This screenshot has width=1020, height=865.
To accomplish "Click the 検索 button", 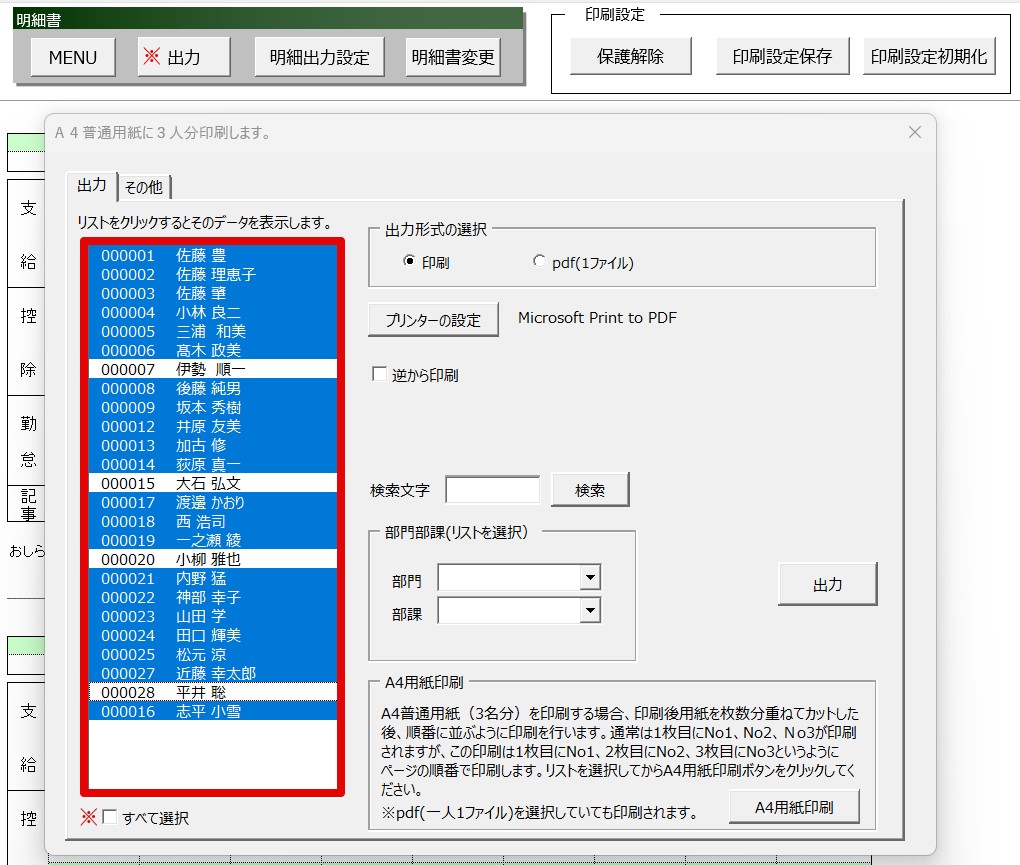I will 590,490.
